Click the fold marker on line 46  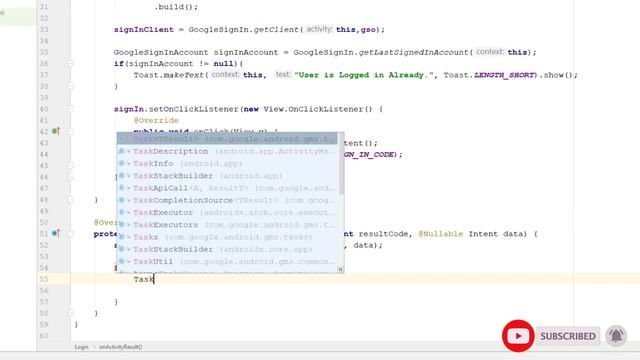(x=70, y=177)
